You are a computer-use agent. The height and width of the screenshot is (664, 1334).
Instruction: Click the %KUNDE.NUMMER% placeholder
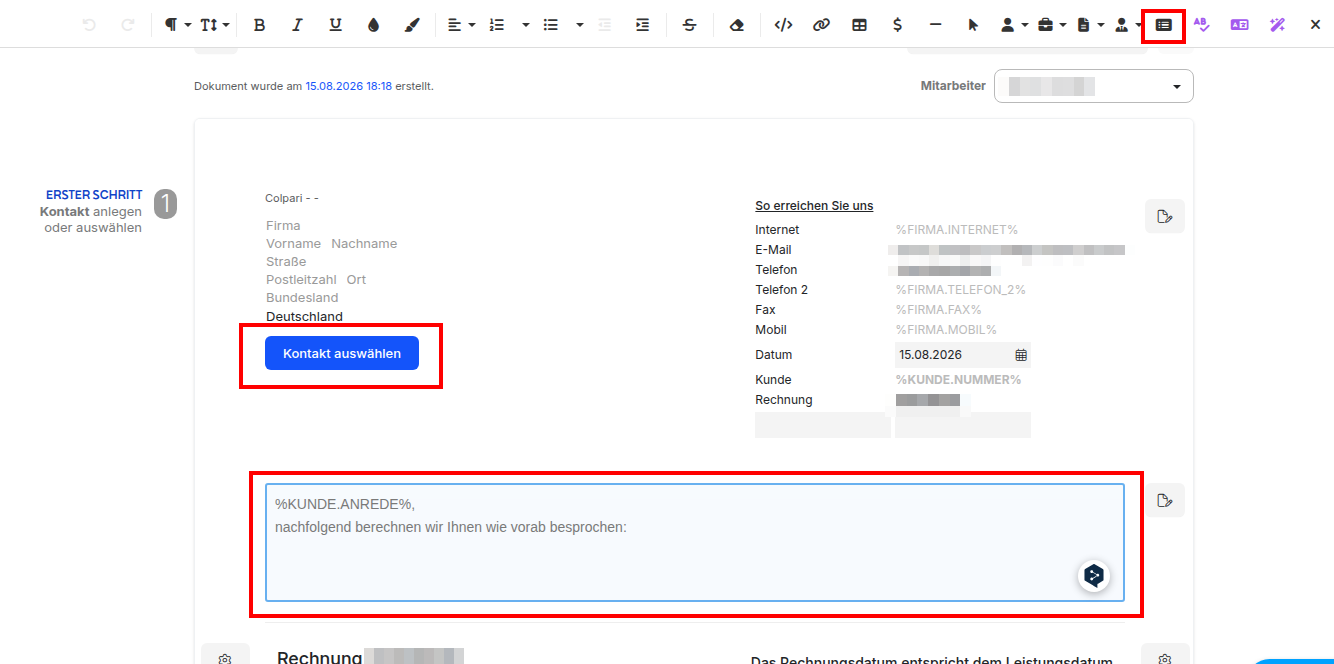958,380
